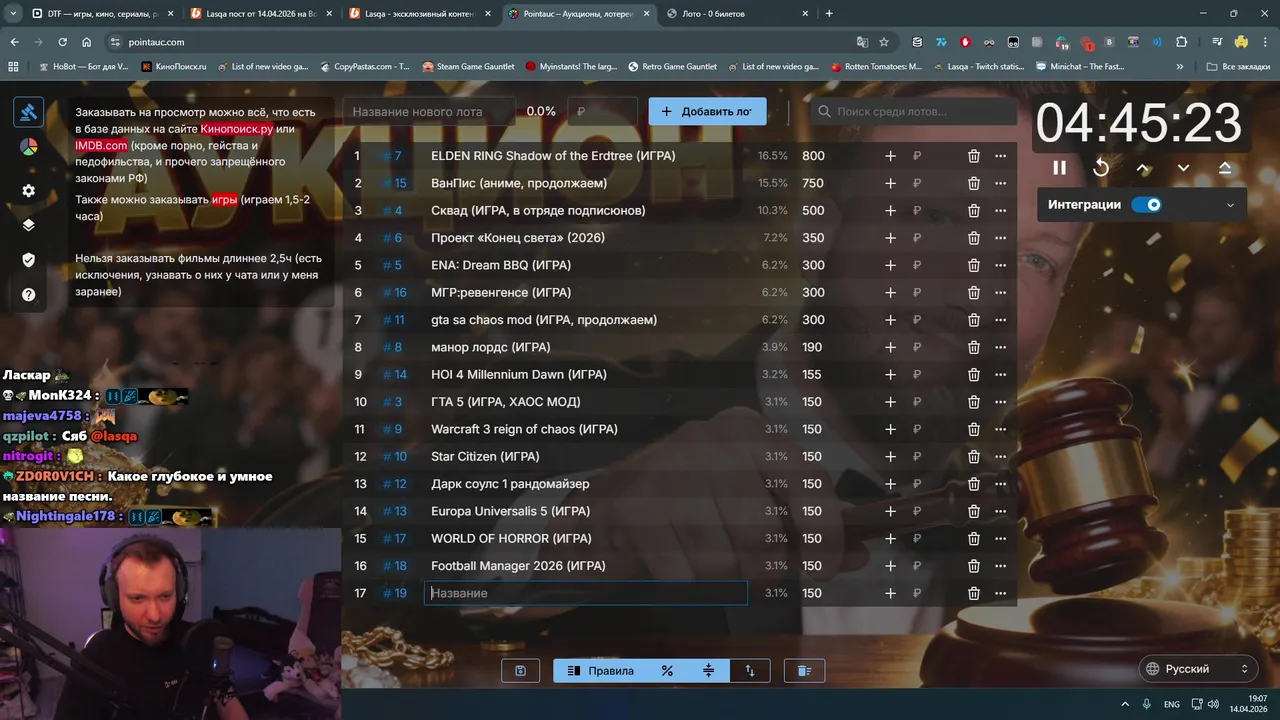Delete Дарк соулс 1 рандомайзер lot
This screenshot has width=1280, height=720.
973,484
